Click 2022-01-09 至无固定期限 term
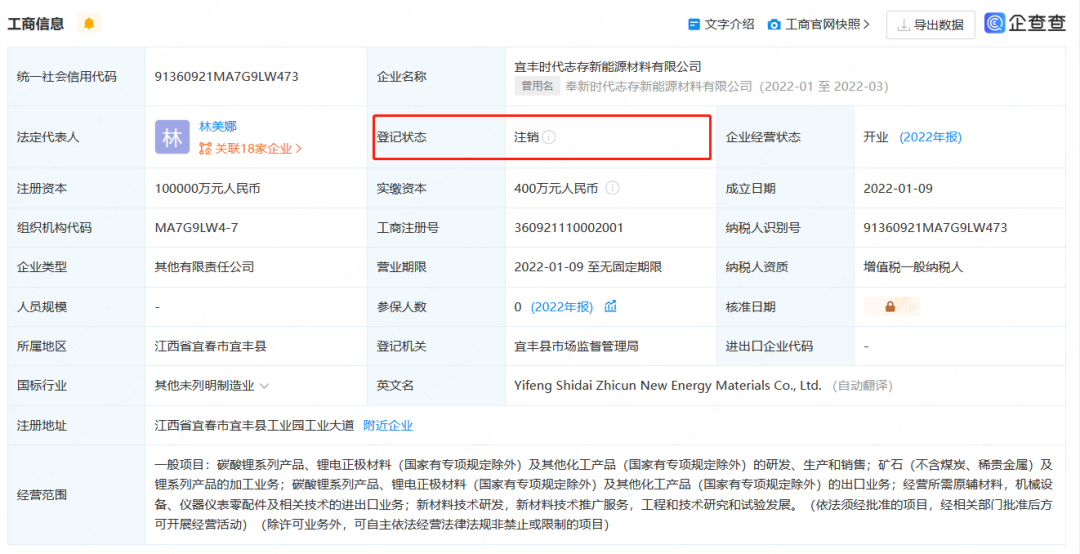The height and width of the screenshot is (554, 1080). (x=588, y=267)
